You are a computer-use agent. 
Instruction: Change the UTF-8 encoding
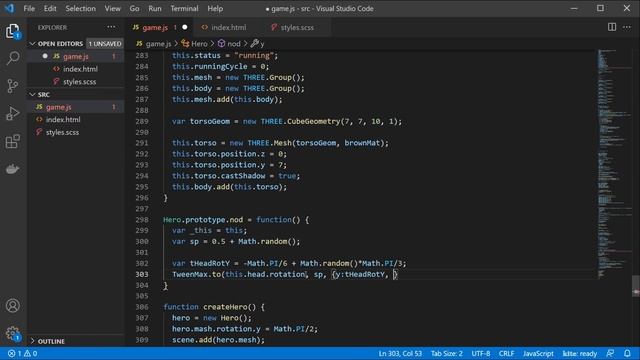(480, 353)
